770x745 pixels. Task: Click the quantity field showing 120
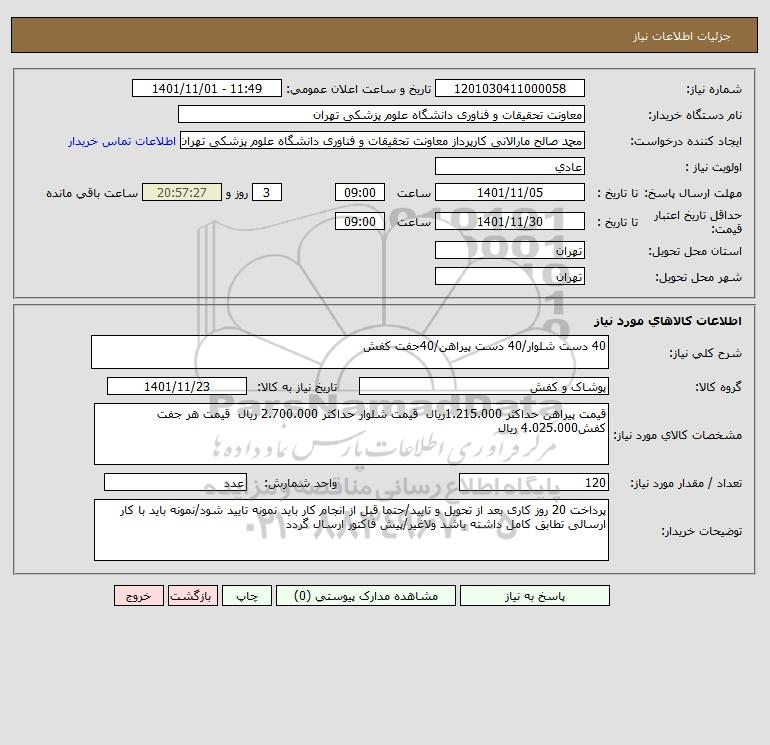(x=534, y=482)
